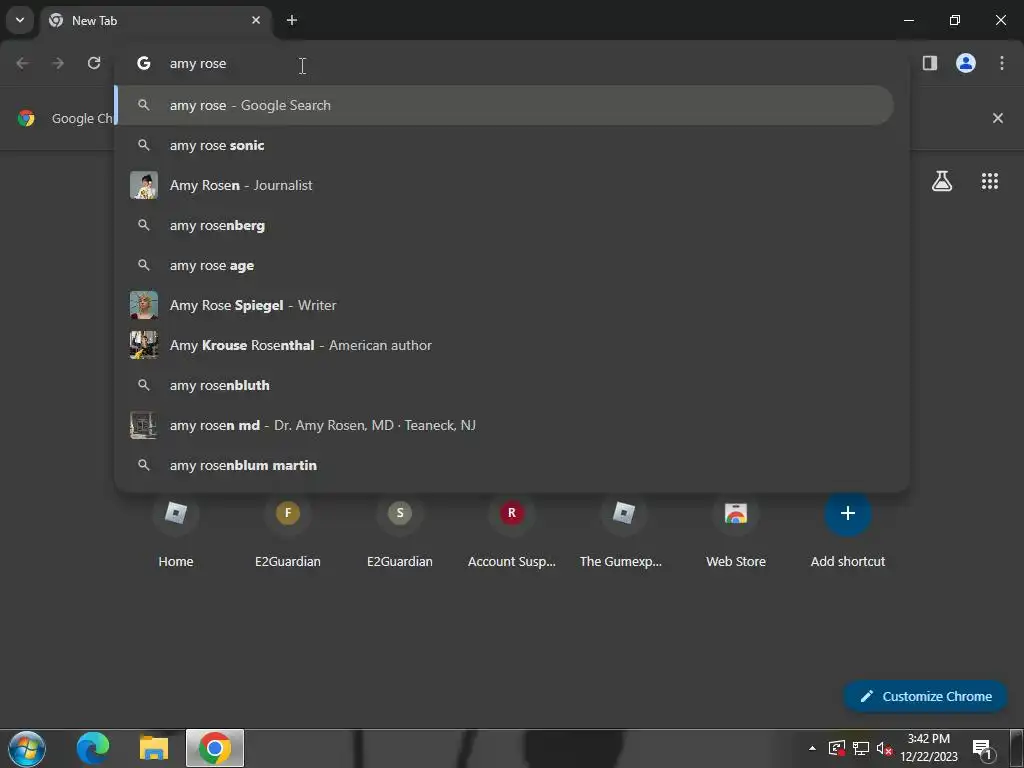Open the E2Guardian shortcut with S icon

[x=400, y=532]
